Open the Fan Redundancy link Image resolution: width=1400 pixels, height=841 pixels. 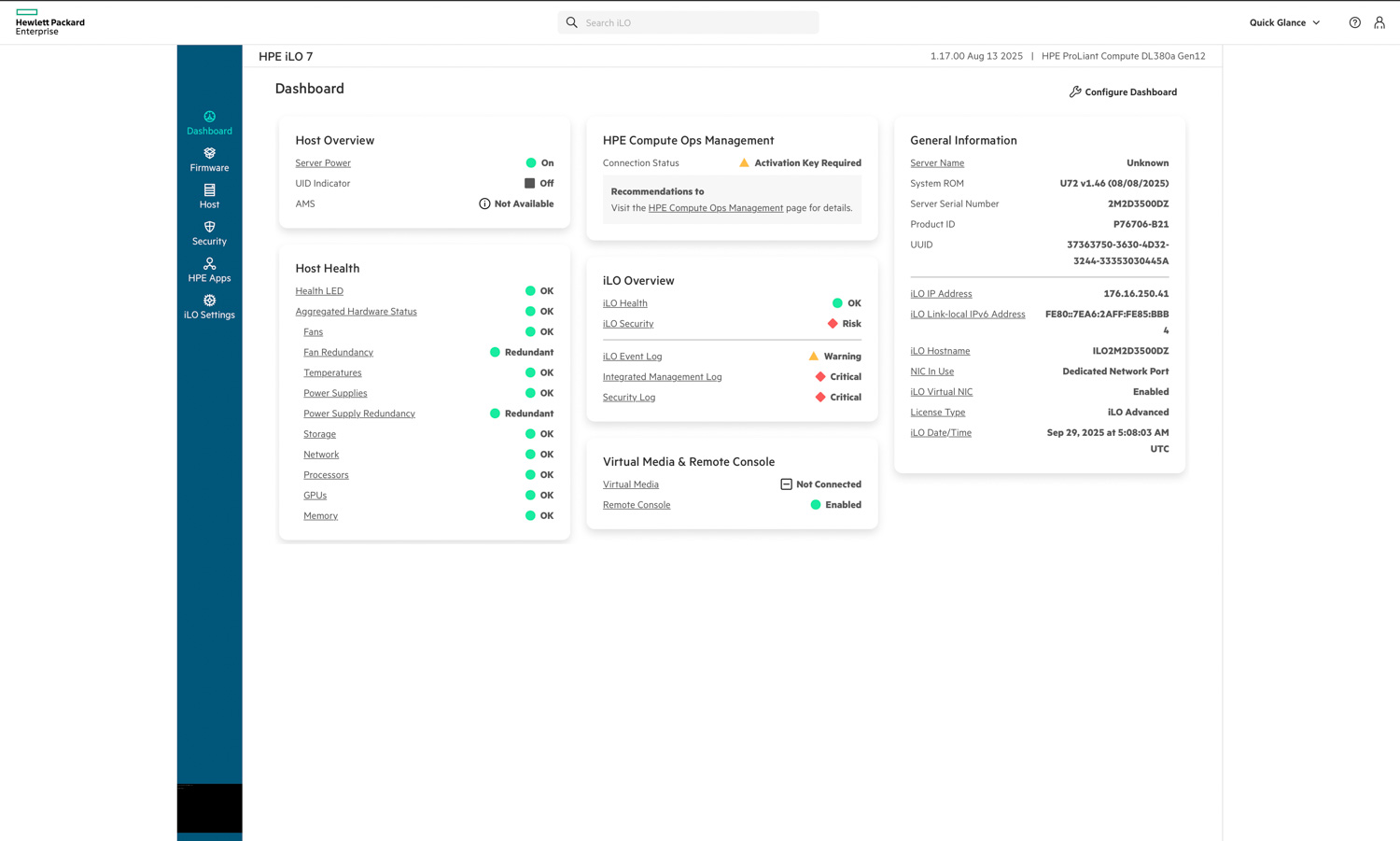(338, 353)
